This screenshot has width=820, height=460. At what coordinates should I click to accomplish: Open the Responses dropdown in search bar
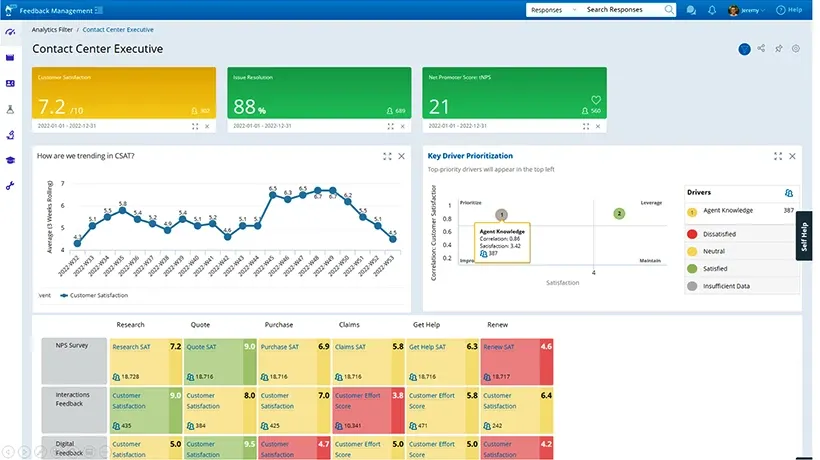pyautogui.click(x=553, y=10)
